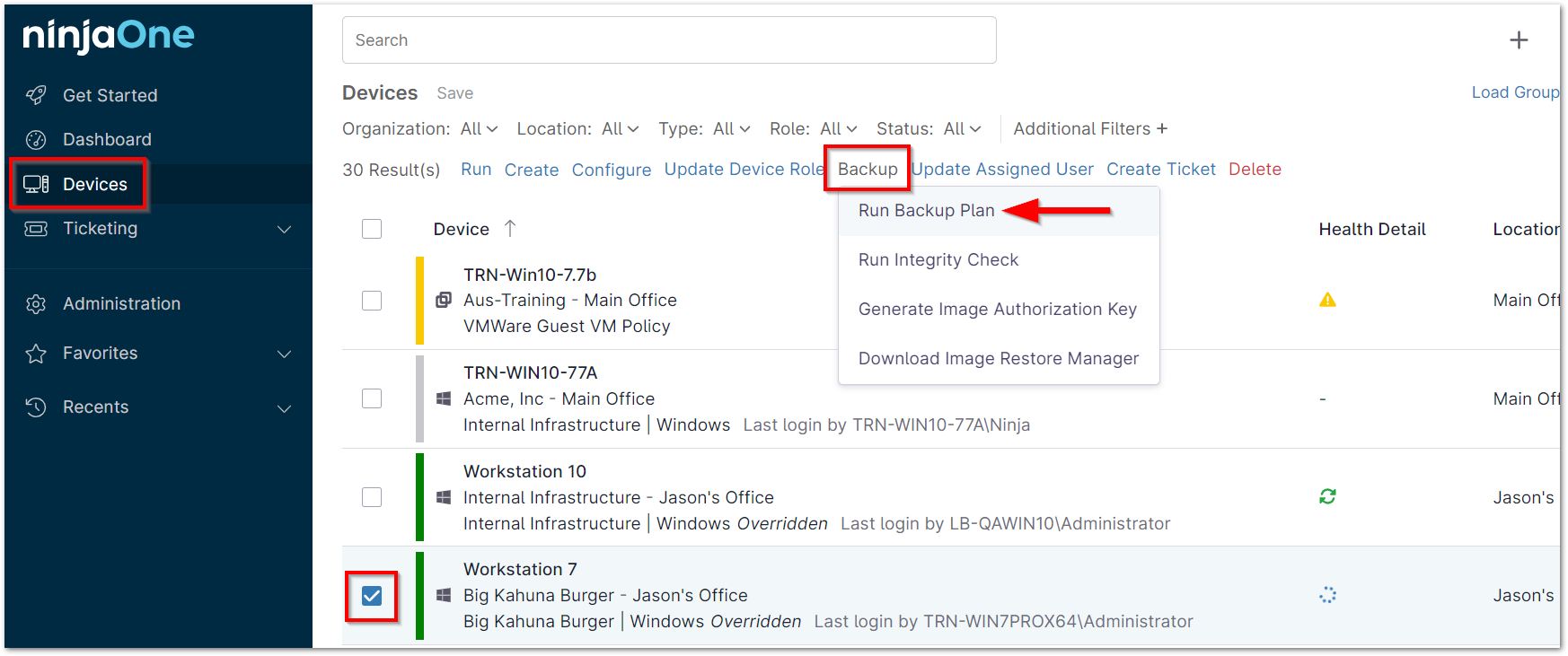Click green refresh icon for Workstation 10
The height and width of the screenshot is (656, 1568).
pos(1327,496)
